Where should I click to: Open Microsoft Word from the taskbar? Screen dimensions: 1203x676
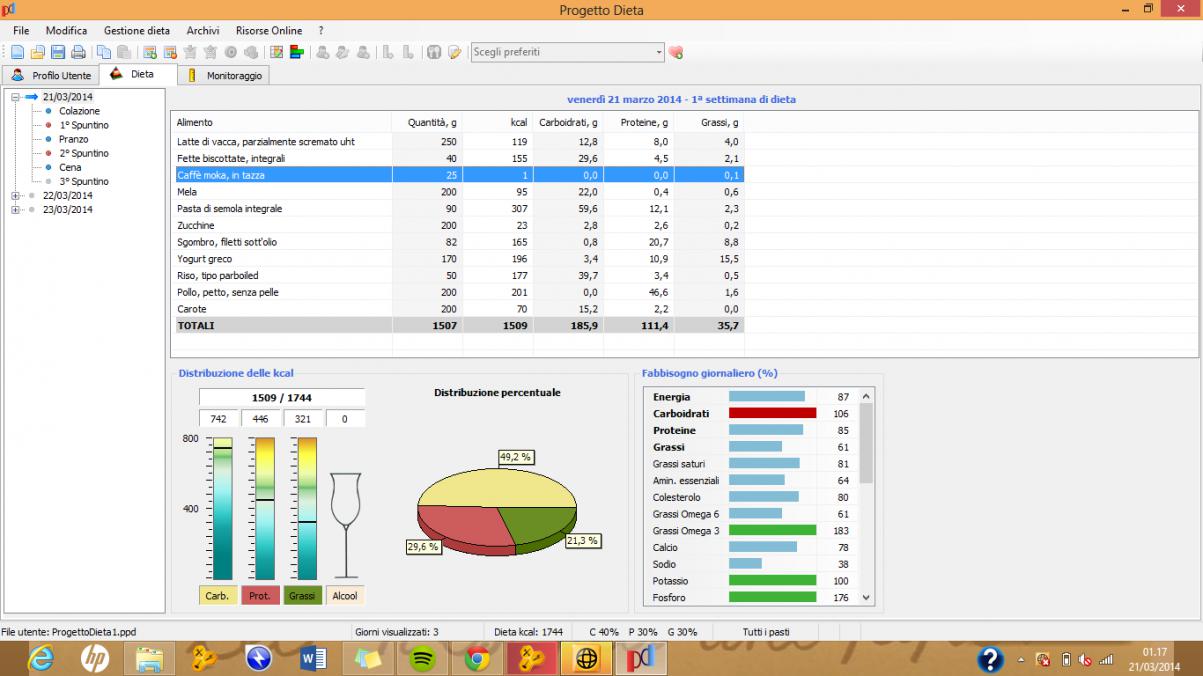(x=314, y=659)
